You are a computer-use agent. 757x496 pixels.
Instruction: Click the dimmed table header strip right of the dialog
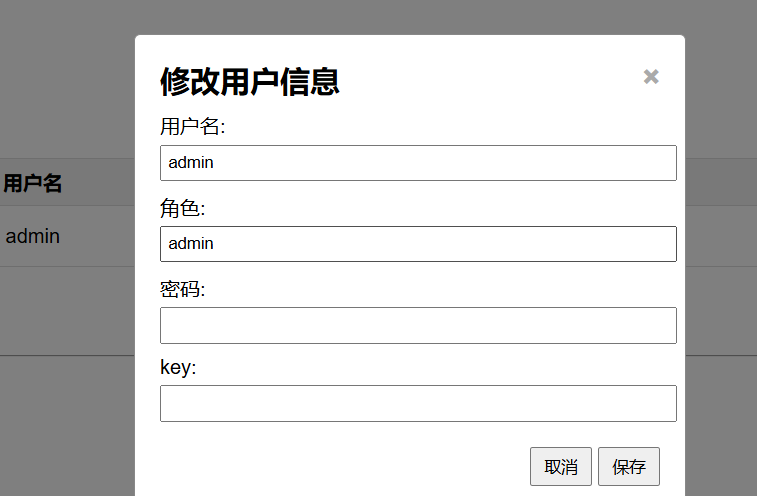[720, 182]
